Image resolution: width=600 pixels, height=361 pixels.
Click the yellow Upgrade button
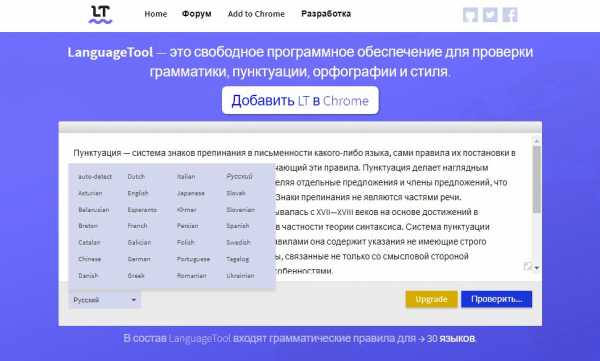tap(431, 299)
